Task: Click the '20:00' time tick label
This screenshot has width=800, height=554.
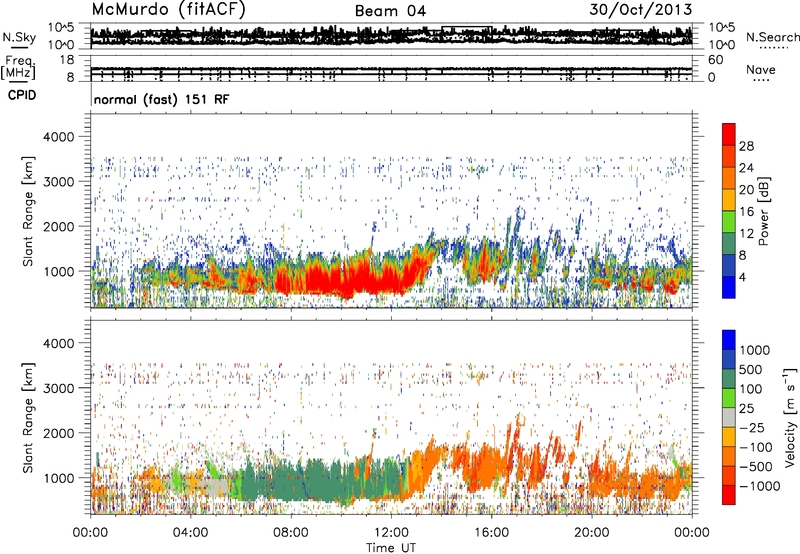Action: [592, 533]
